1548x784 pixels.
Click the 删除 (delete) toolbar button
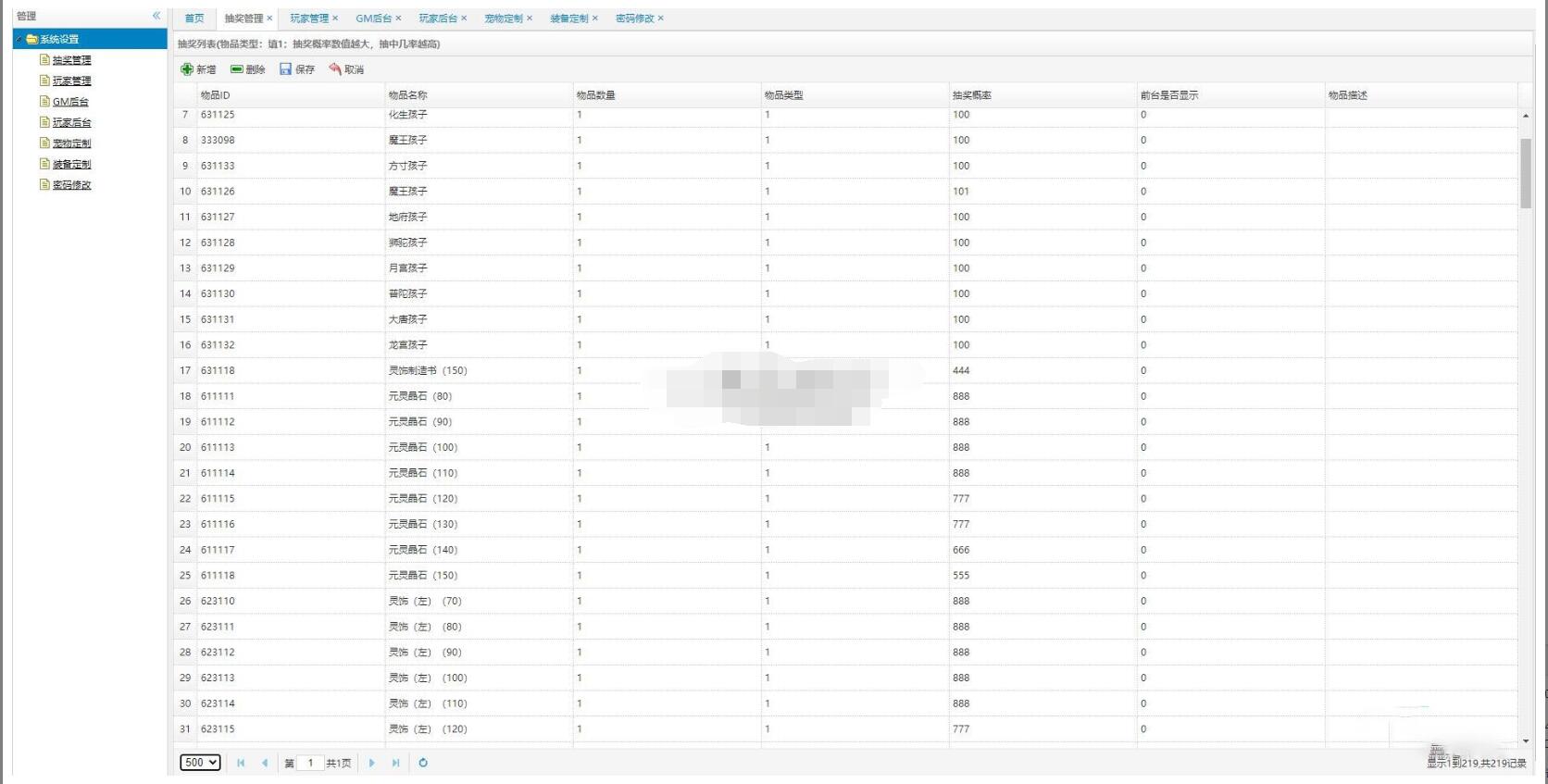click(x=248, y=69)
